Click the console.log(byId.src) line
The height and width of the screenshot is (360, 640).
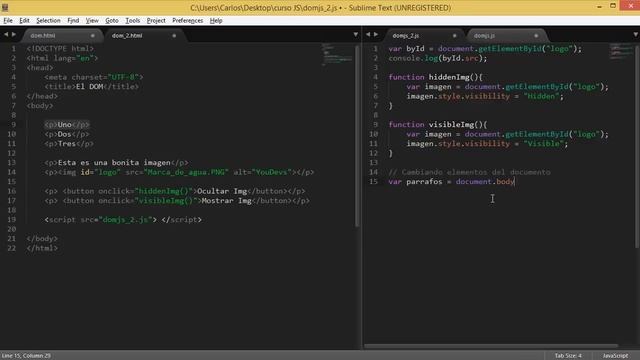click(438, 58)
